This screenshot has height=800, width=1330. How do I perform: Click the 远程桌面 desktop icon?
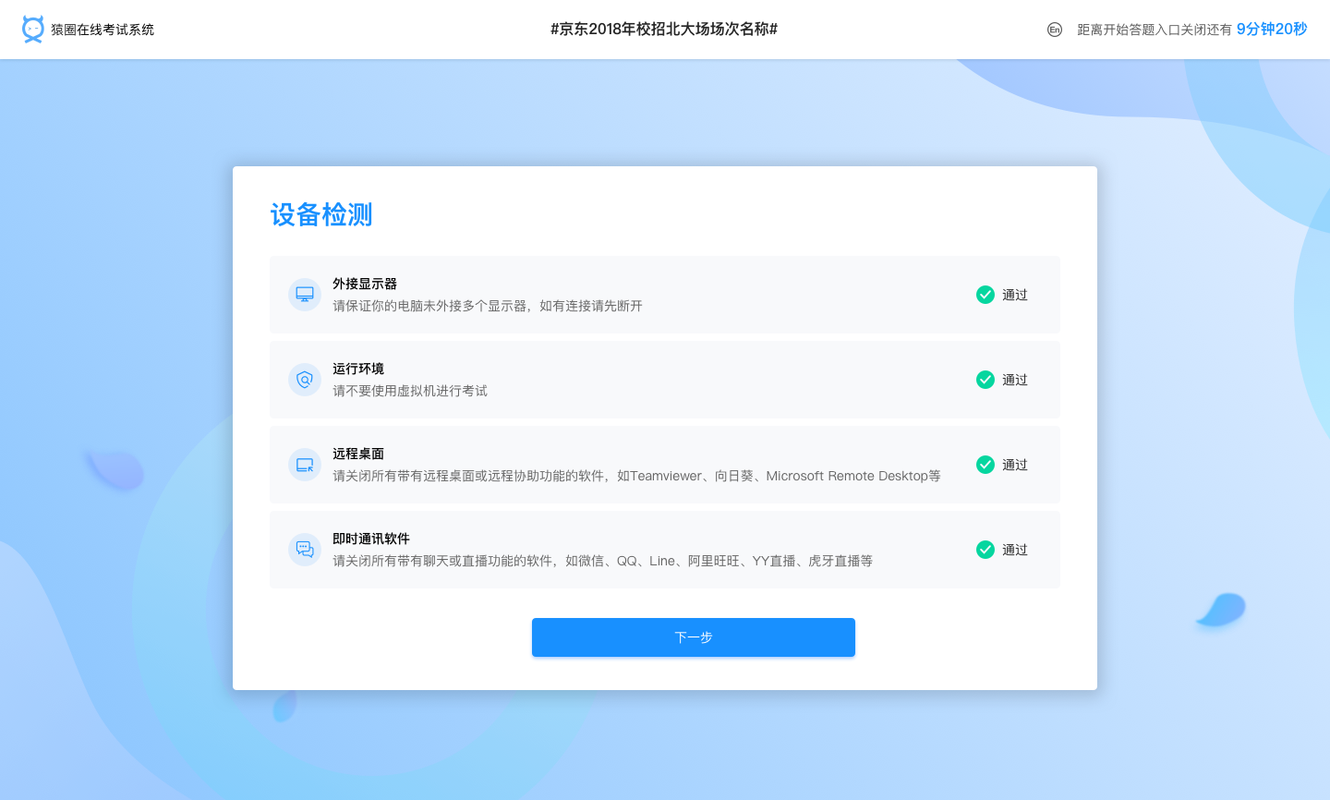pyautogui.click(x=304, y=464)
